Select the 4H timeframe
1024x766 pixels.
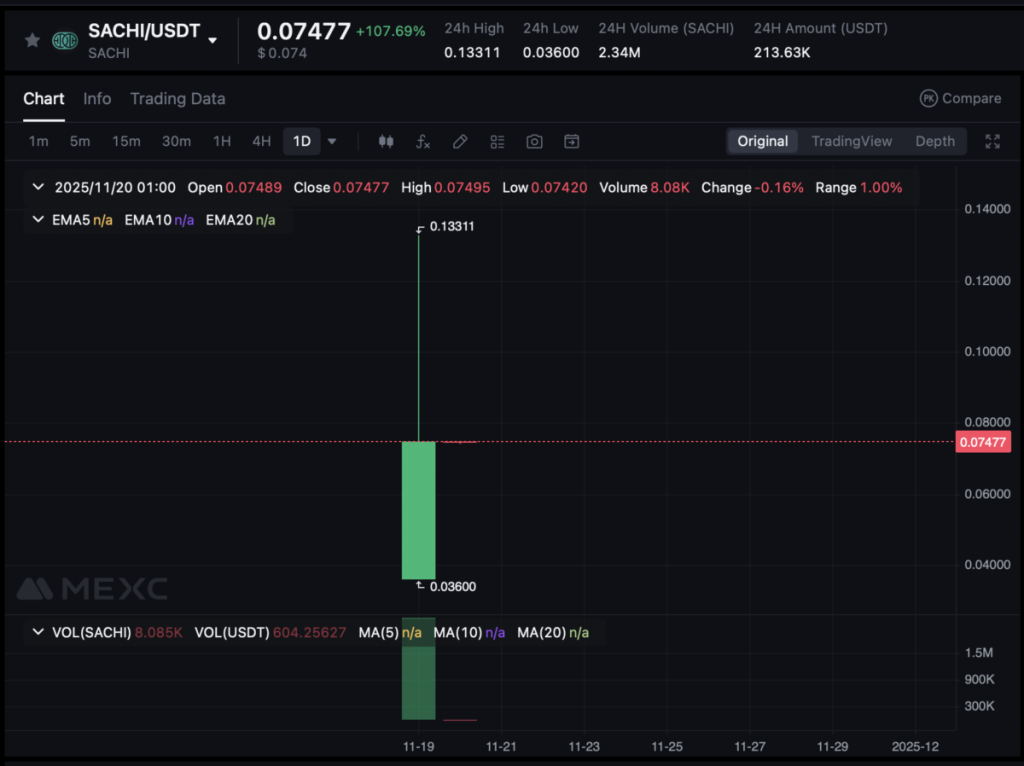(261, 142)
